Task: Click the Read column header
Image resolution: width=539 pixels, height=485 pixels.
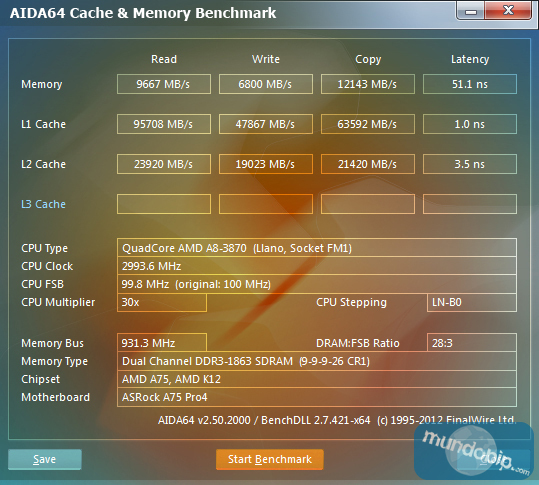Action: click(164, 59)
